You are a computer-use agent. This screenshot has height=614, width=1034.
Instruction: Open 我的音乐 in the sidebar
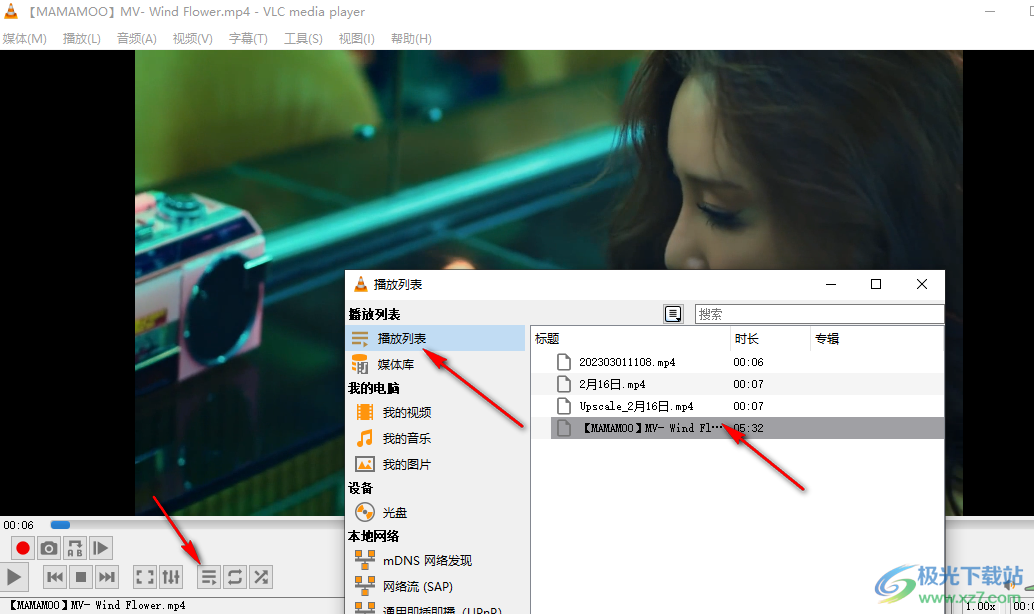407,438
